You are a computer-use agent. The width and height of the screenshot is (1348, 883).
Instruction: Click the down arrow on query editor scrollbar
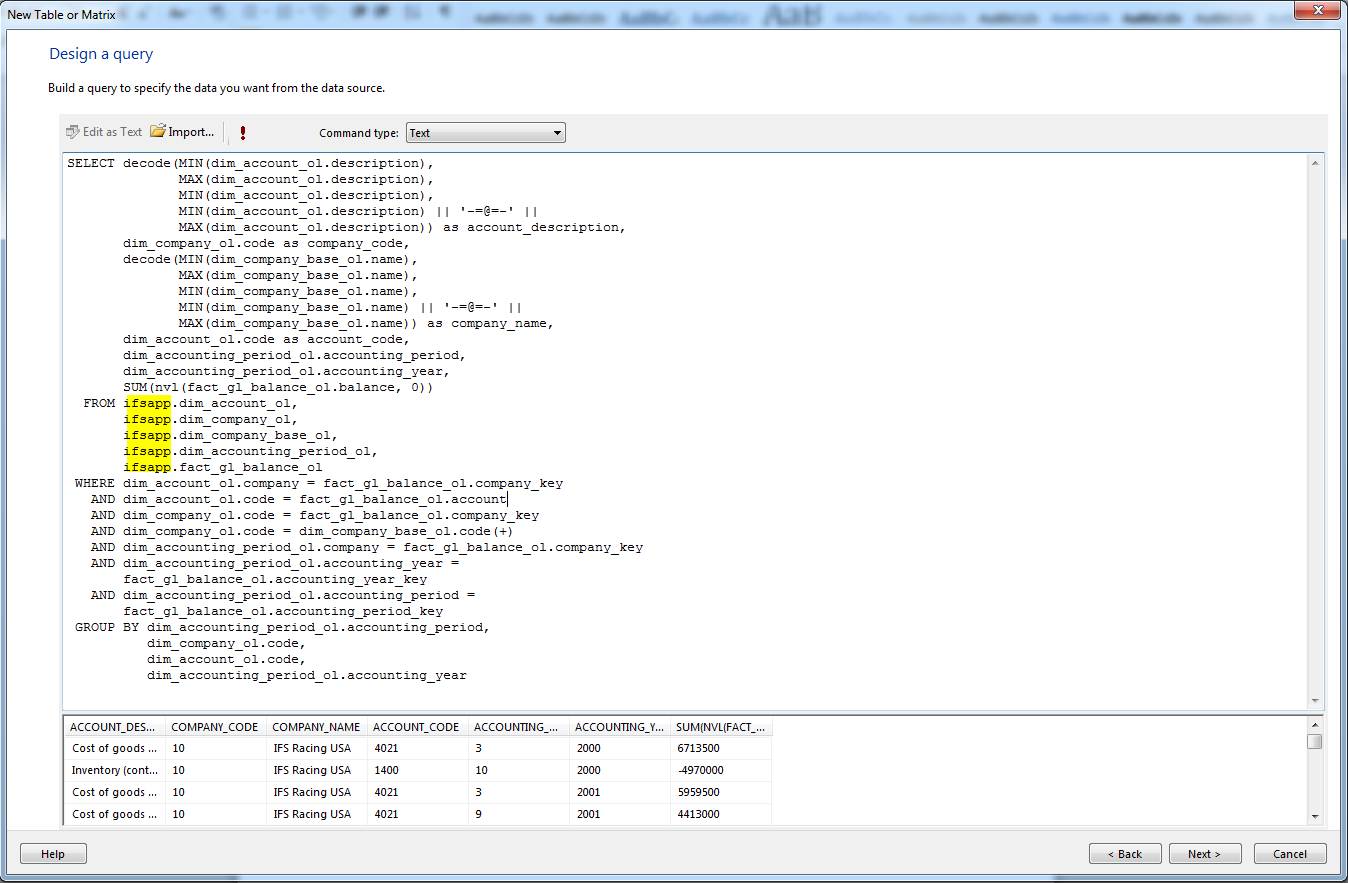[1314, 700]
